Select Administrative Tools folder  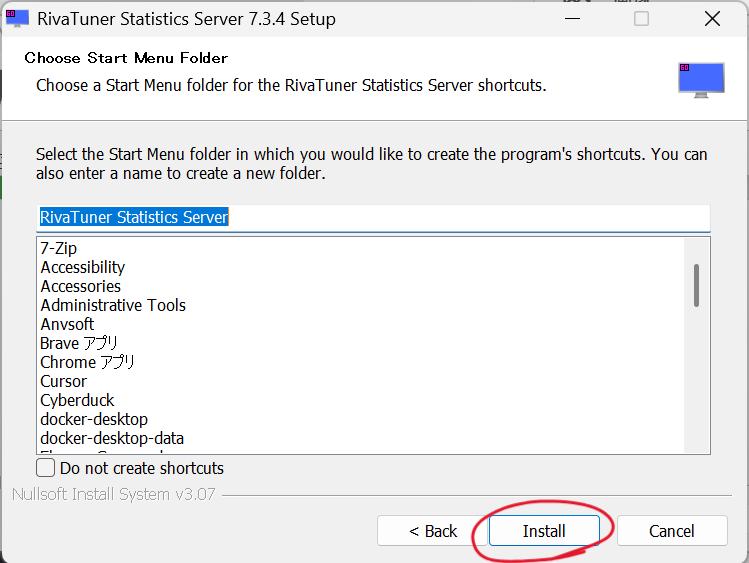tap(113, 305)
